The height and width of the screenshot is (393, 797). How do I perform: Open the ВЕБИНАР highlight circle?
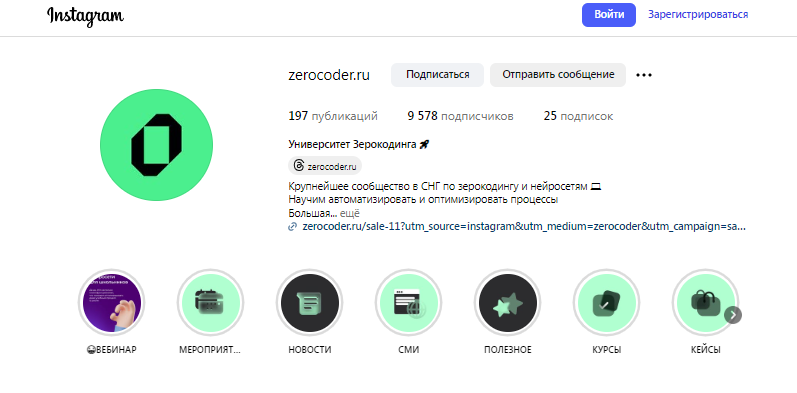[112, 303]
